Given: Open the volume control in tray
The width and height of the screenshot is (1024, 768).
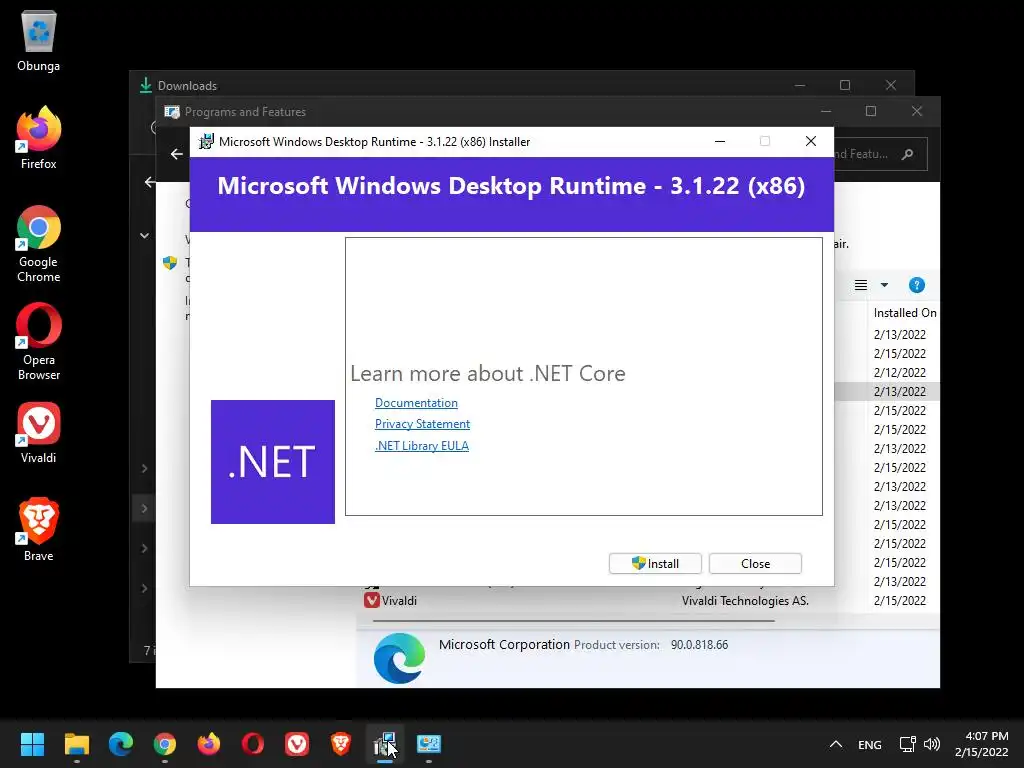Looking at the screenshot, I should [932, 744].
